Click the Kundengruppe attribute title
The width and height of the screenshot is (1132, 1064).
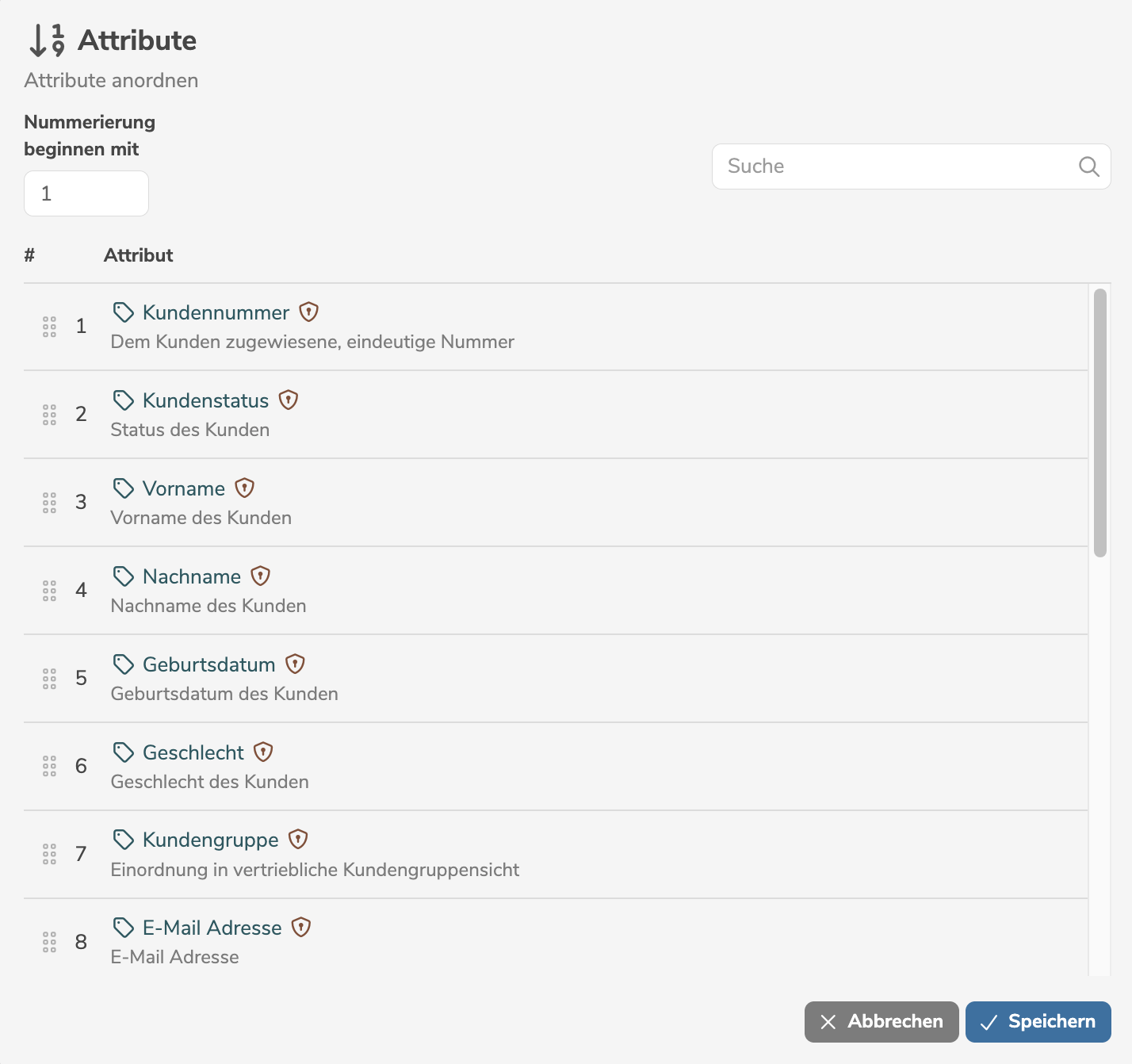point(210,840)
